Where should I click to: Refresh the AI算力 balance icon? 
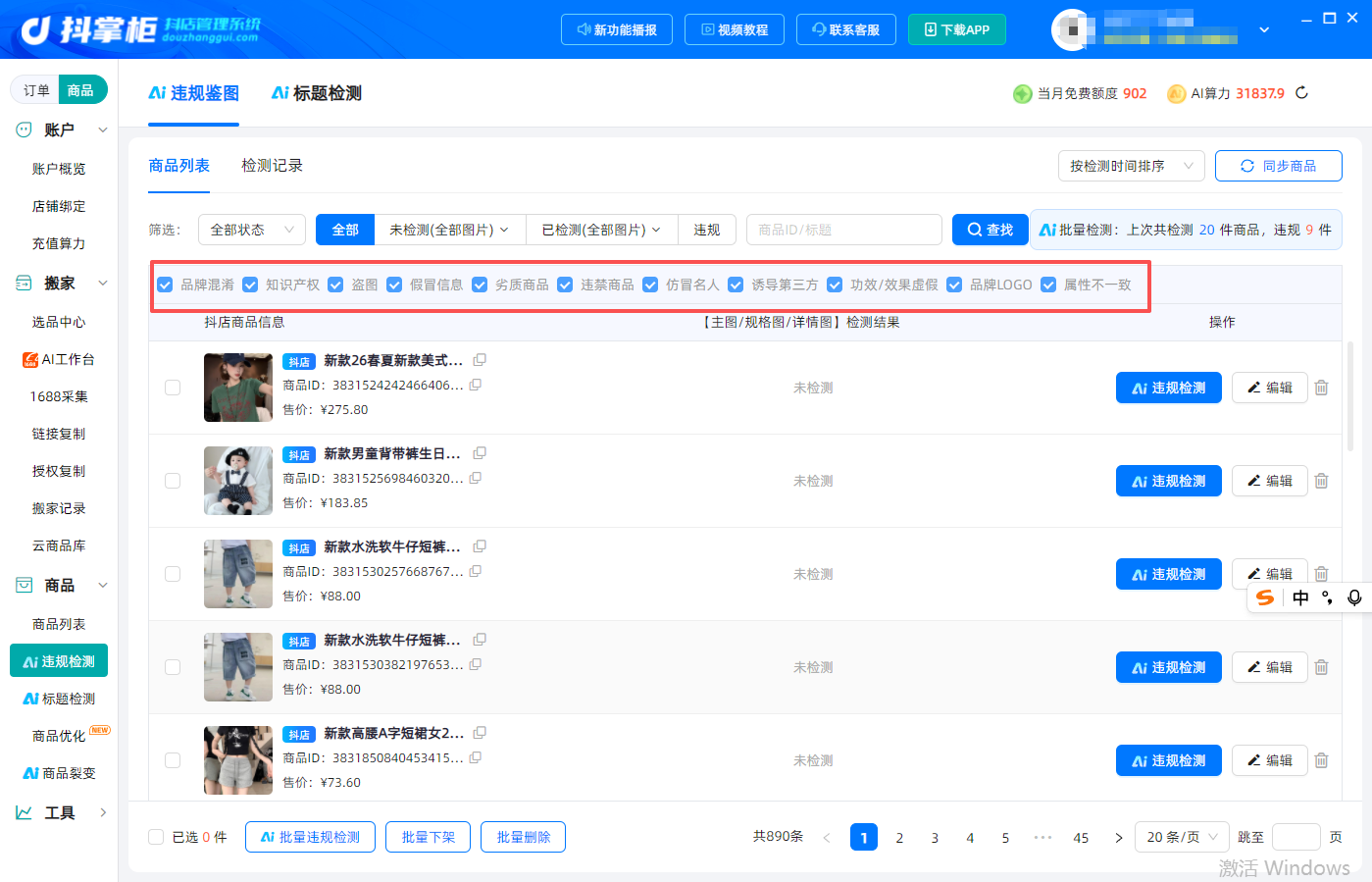pyautogui.click(x=1302, y=93)
